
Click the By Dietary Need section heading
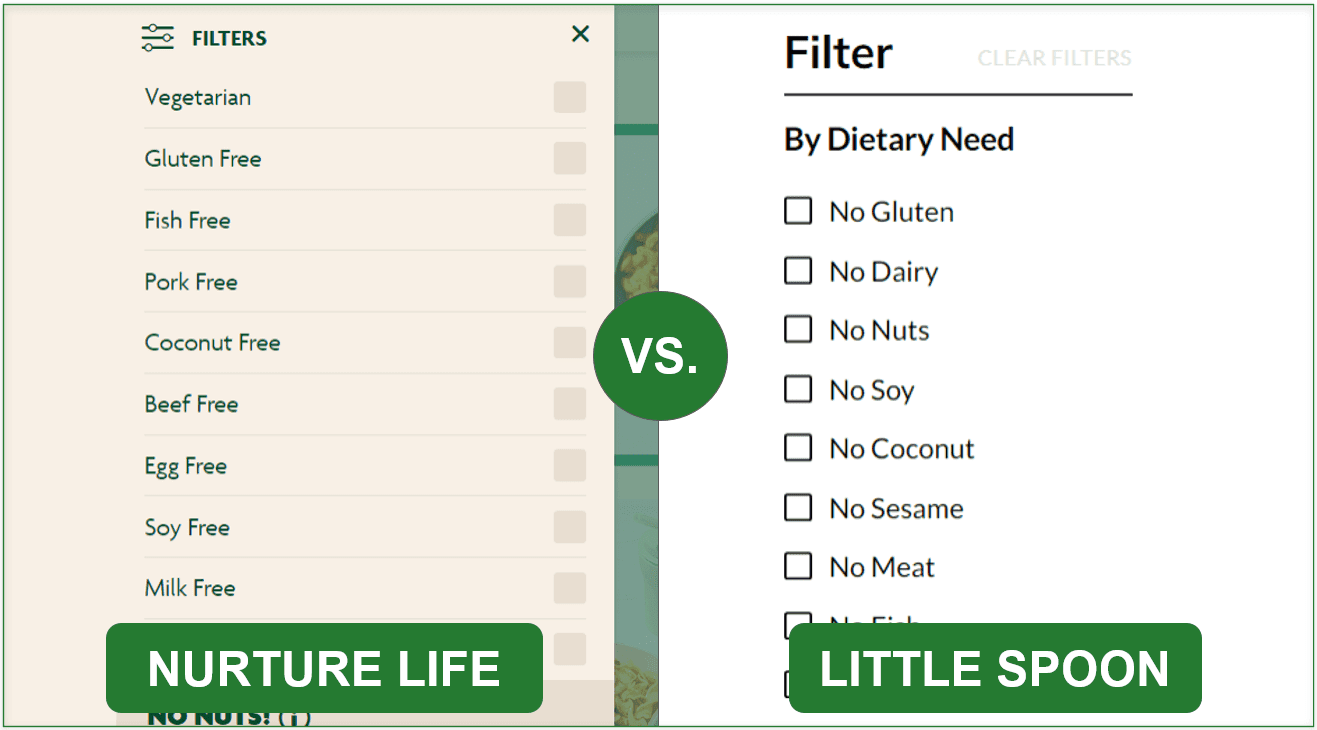898,139
